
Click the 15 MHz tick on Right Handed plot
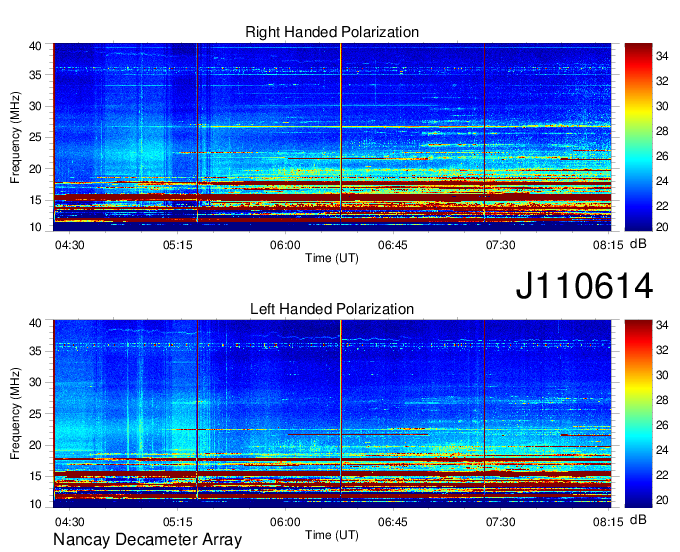[36, 200]
